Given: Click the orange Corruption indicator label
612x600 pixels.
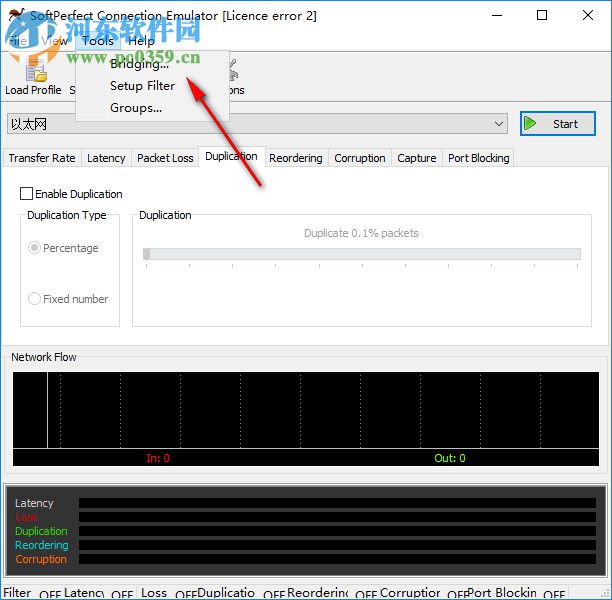Looking at the screenshot, I should pos(41,559).
